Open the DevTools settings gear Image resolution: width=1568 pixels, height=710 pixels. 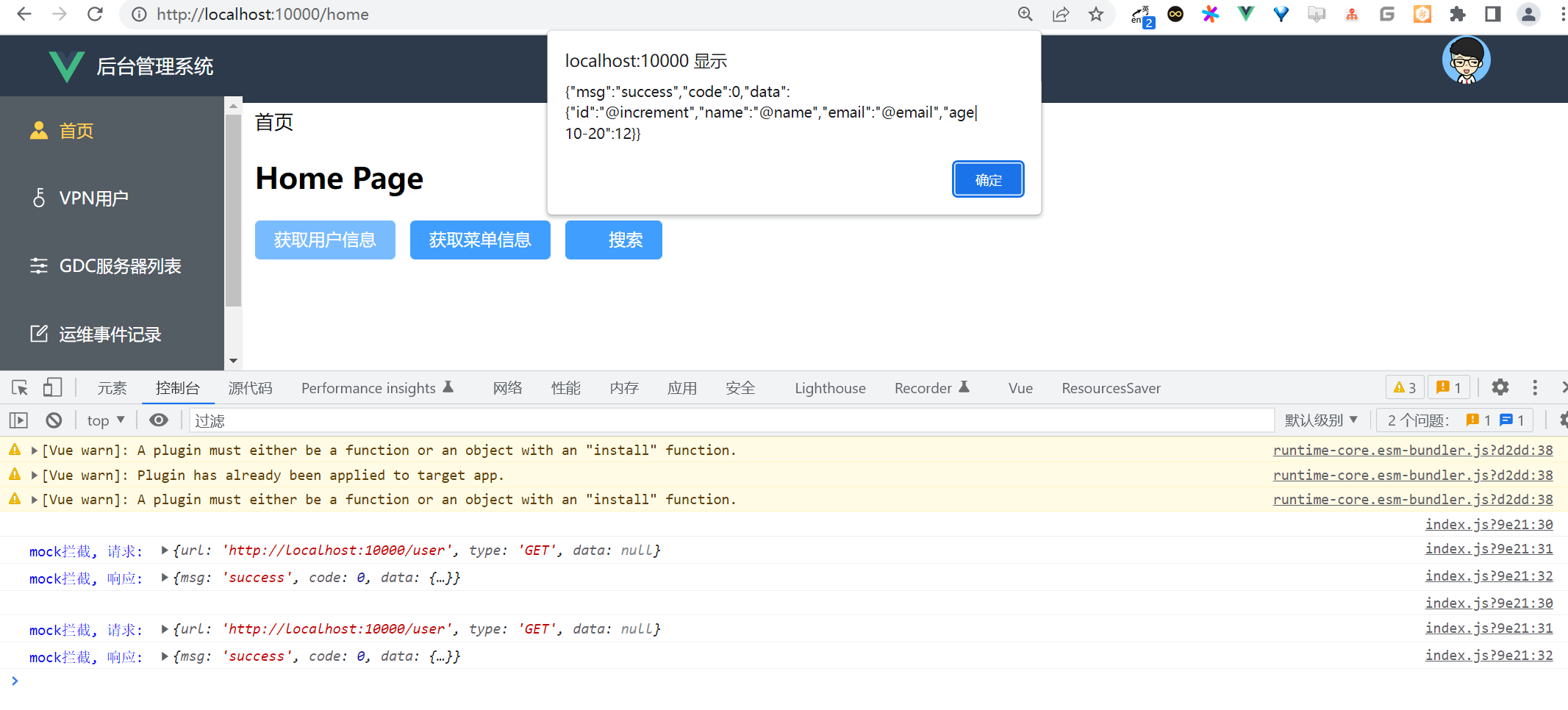point(1500,387)
